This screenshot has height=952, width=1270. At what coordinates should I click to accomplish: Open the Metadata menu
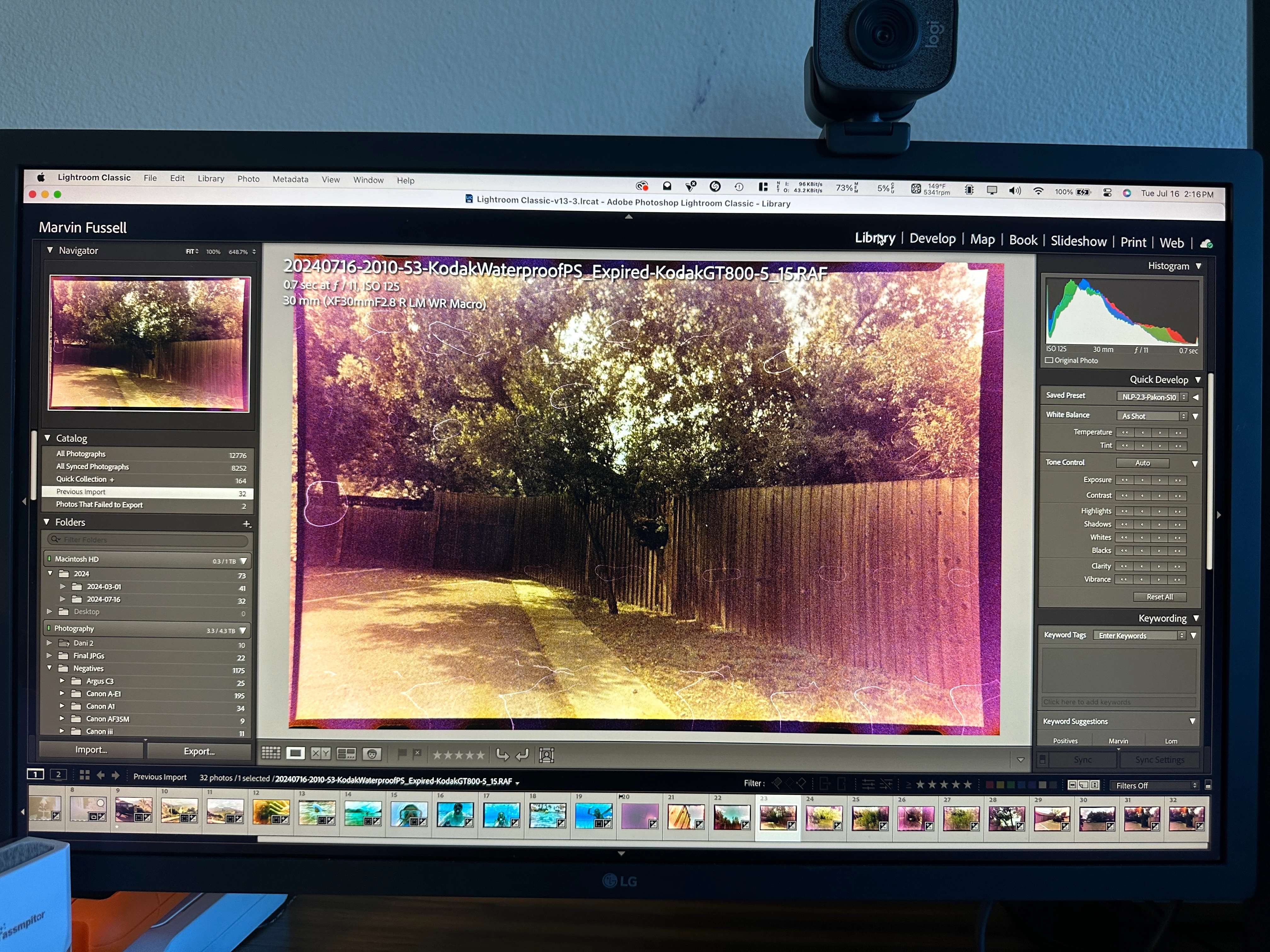point(290,179)
